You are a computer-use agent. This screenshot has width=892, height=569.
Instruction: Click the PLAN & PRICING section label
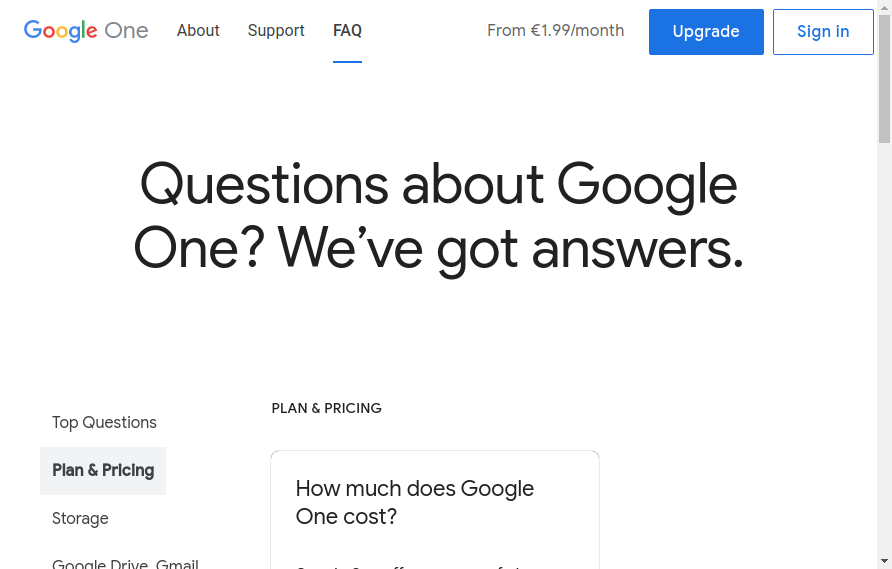pos(327,409)
